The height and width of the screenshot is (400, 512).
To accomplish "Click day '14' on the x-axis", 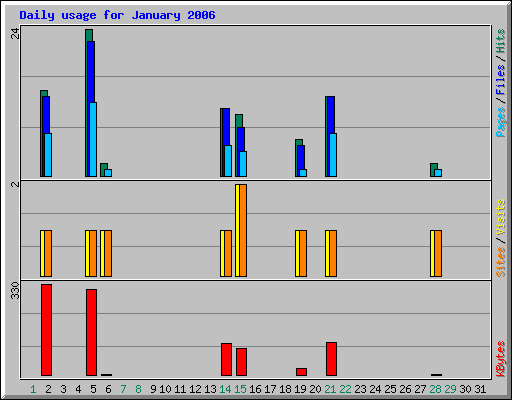I will (x=225, y=389).
